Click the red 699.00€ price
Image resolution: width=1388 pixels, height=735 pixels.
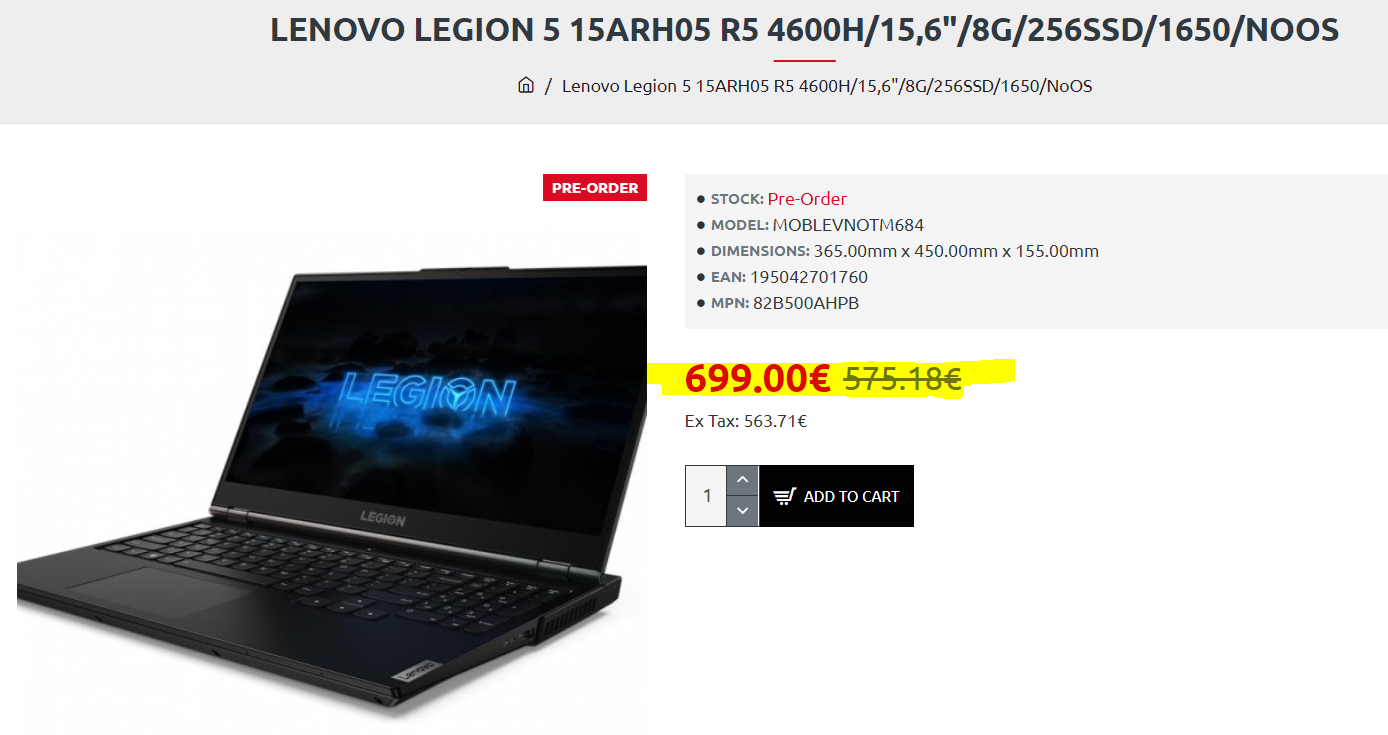[x=757, y=379]
